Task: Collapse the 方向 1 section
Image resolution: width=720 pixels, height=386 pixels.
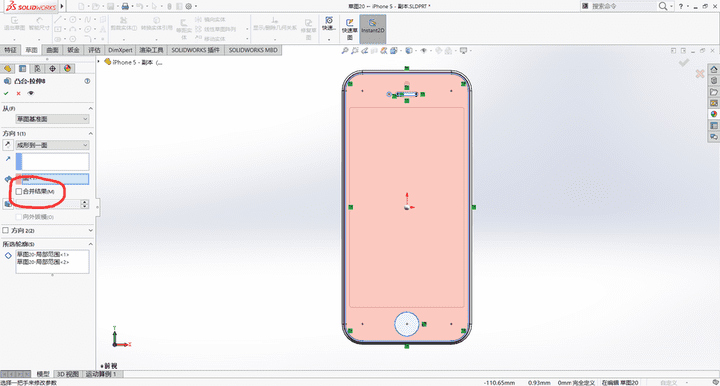Action: coord(90,134)
